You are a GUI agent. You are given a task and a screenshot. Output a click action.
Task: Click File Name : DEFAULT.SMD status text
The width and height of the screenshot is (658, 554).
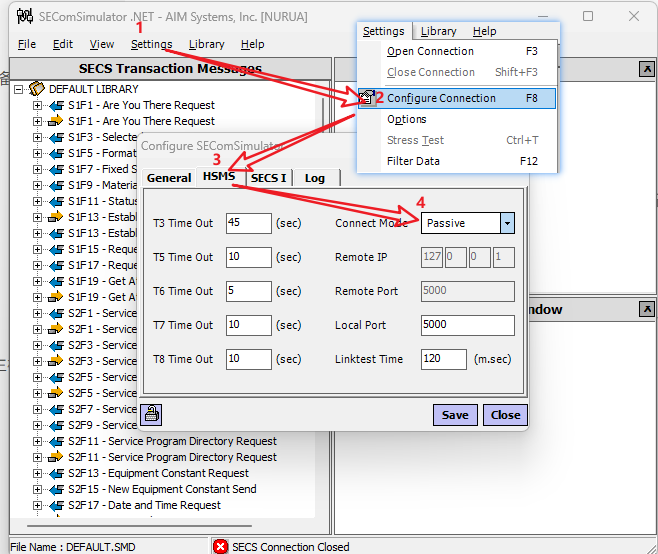73,547
